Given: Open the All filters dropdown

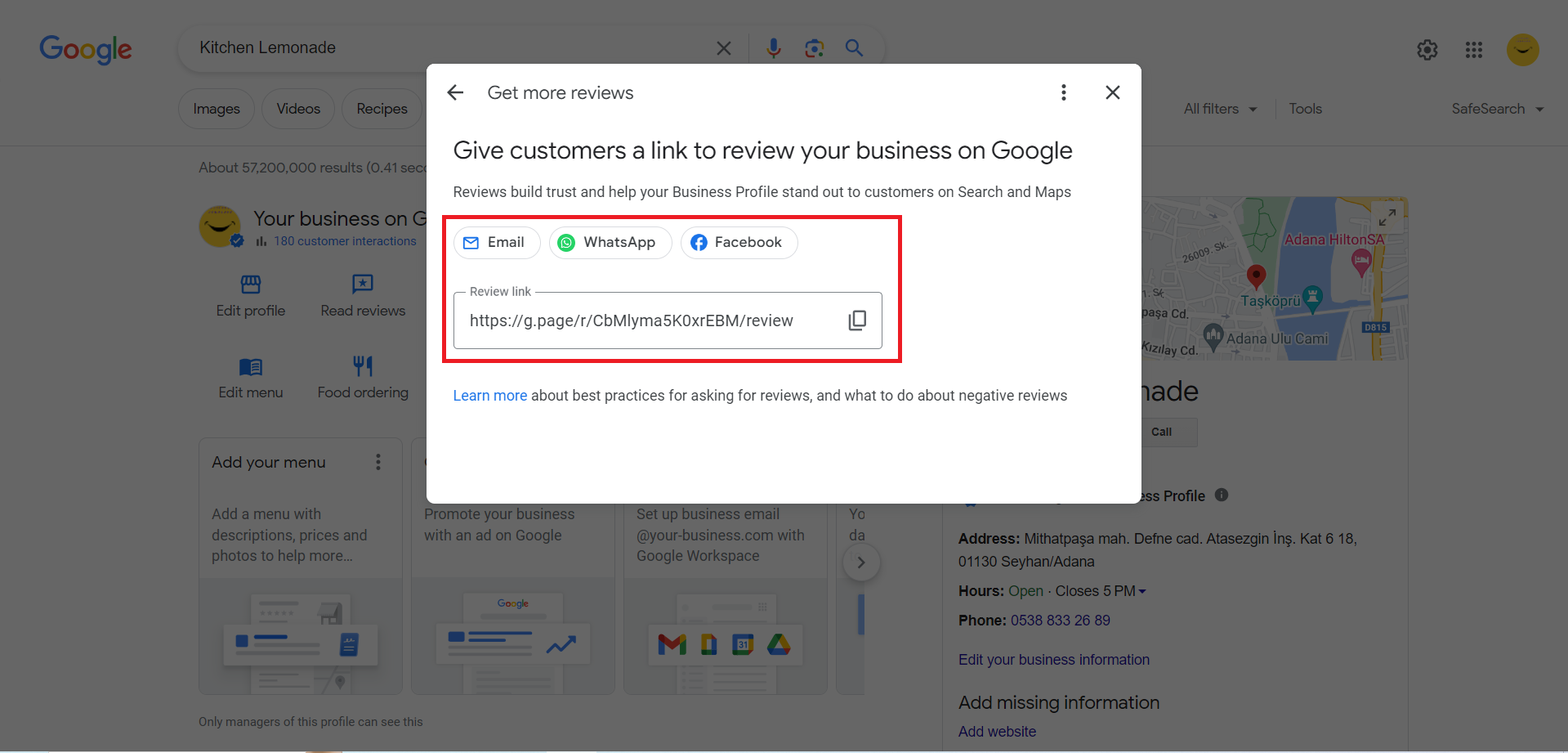Looking at the screenshot, I should click(x=1219, y=108).
